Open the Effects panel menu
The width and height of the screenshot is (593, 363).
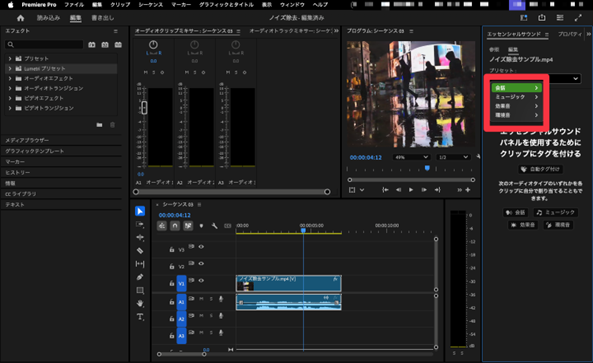pos(116,31)
